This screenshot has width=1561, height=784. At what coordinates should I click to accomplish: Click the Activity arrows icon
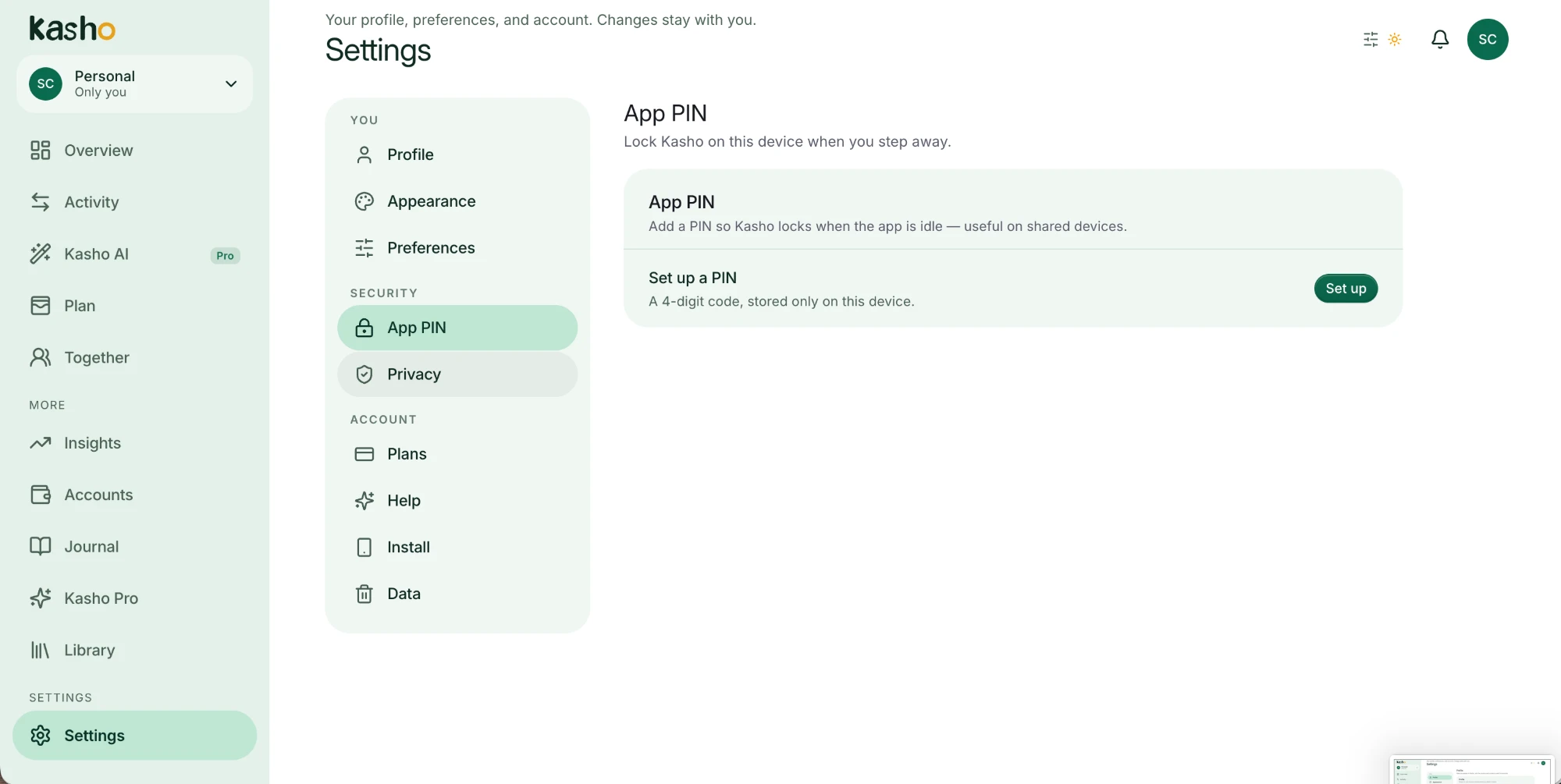pyautogui.click(x=40, y=202)
